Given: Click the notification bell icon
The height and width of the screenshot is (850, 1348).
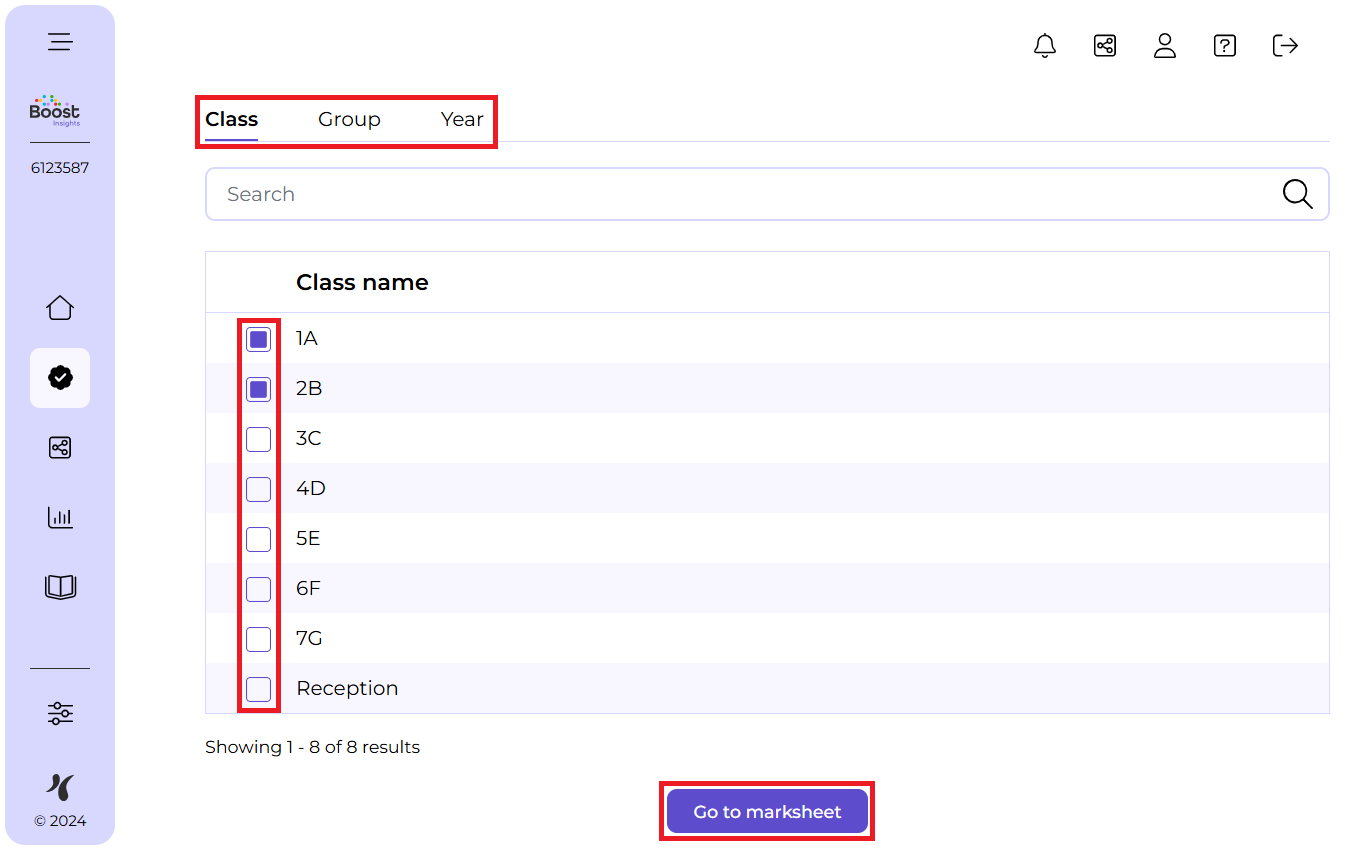Looking at the screenshot, I should [1045, 45].
